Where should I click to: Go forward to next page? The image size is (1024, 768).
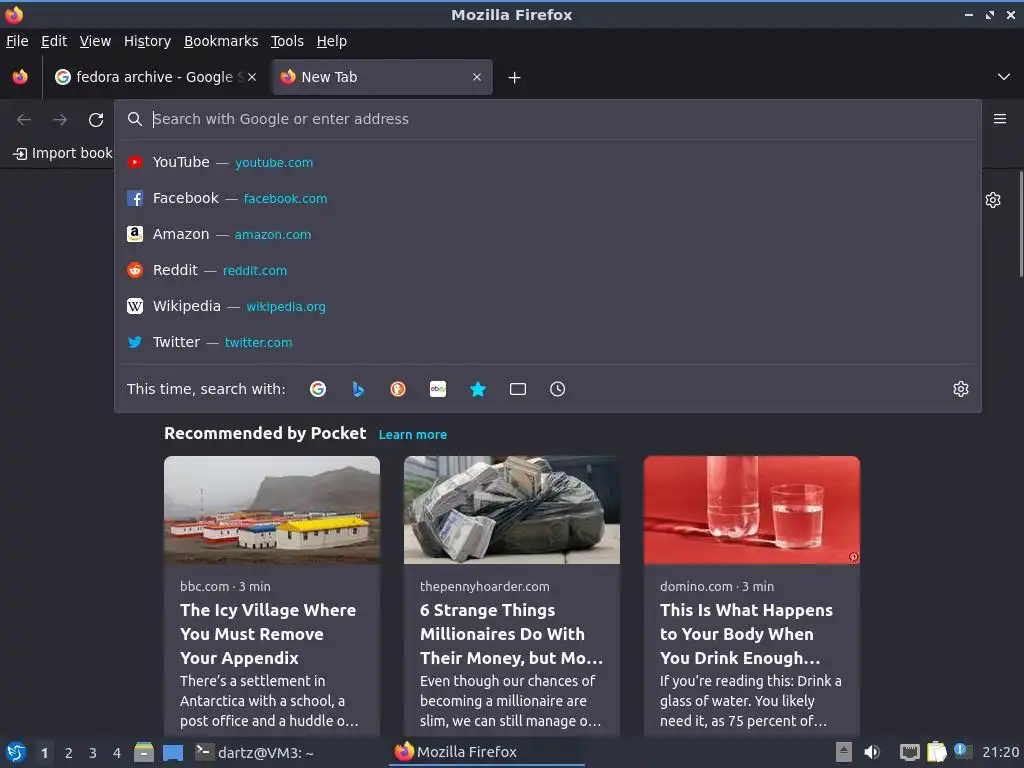coord(60,120)
